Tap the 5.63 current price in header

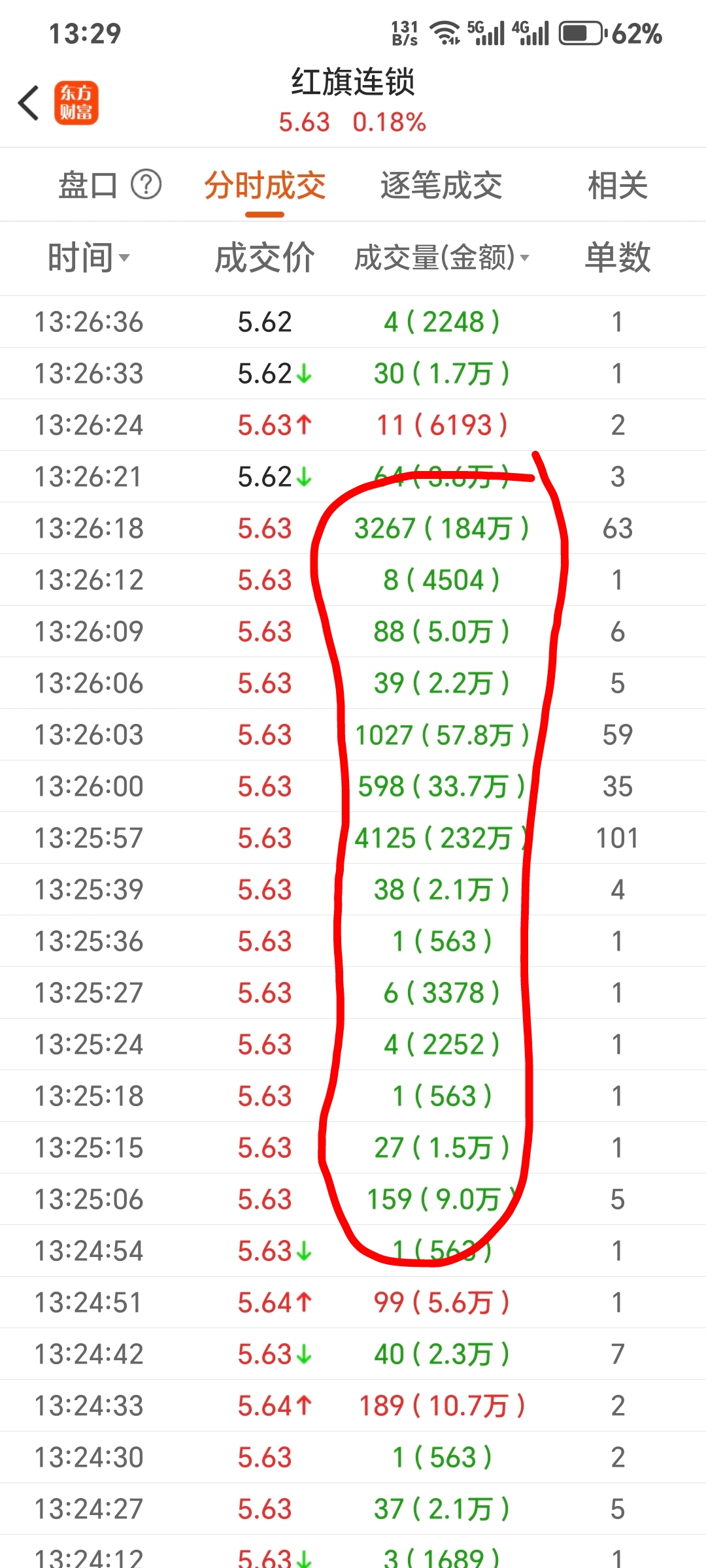click(304, 122)
